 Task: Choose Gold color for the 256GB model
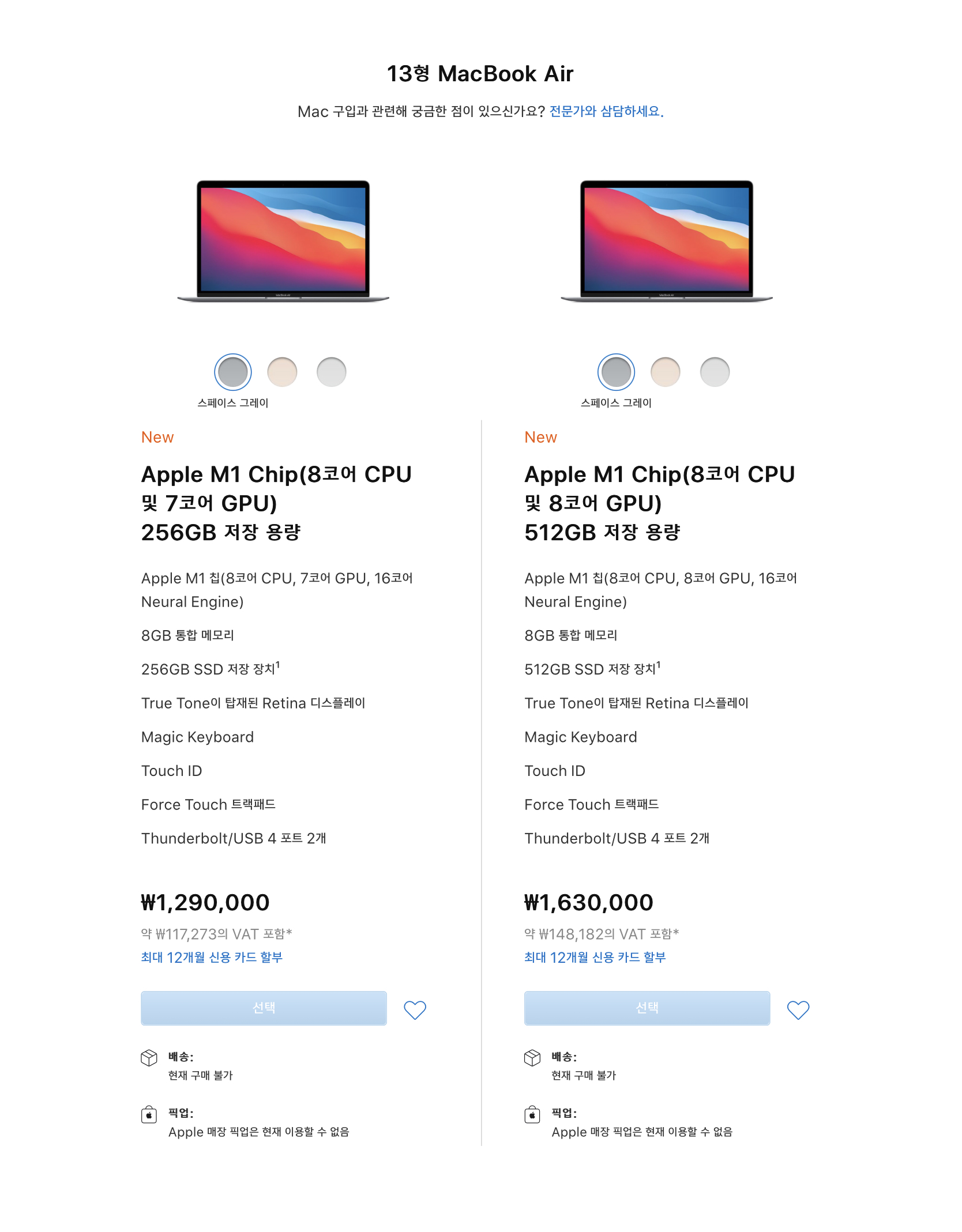point(282,372)
